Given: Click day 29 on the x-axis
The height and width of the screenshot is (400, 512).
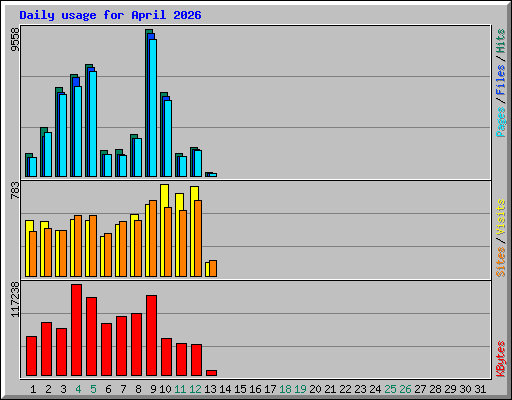Looking at the screenshot, I should tap(450, 389).
